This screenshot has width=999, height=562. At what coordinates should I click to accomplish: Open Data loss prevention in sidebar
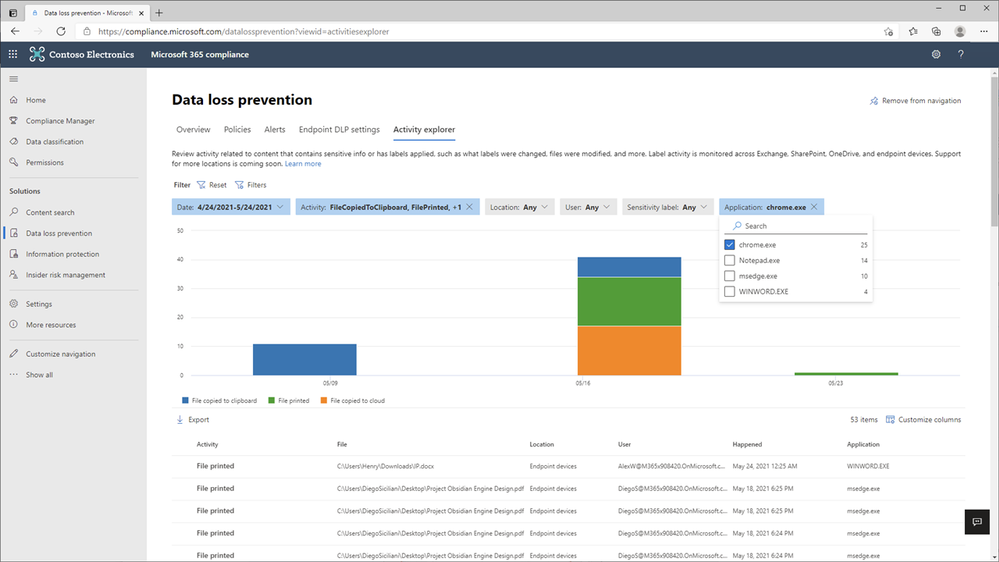[x=59, y=233]
